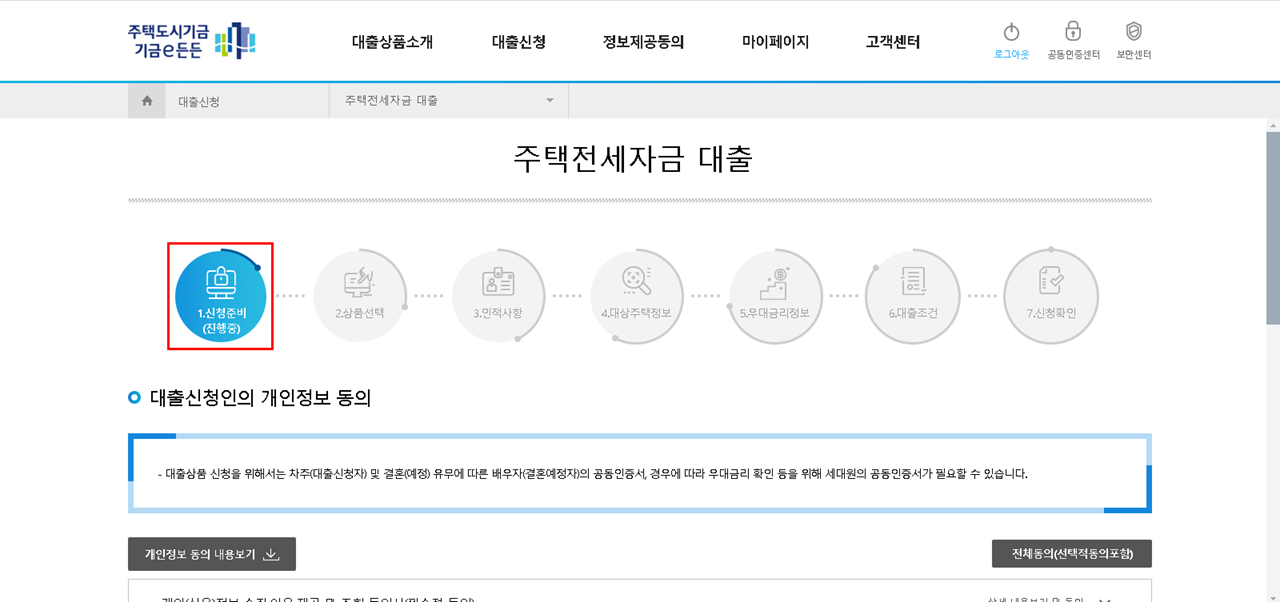Click the 로그아웃 power icon
The width and height of the screenshot is (1280, 602).
[1011, 33]
